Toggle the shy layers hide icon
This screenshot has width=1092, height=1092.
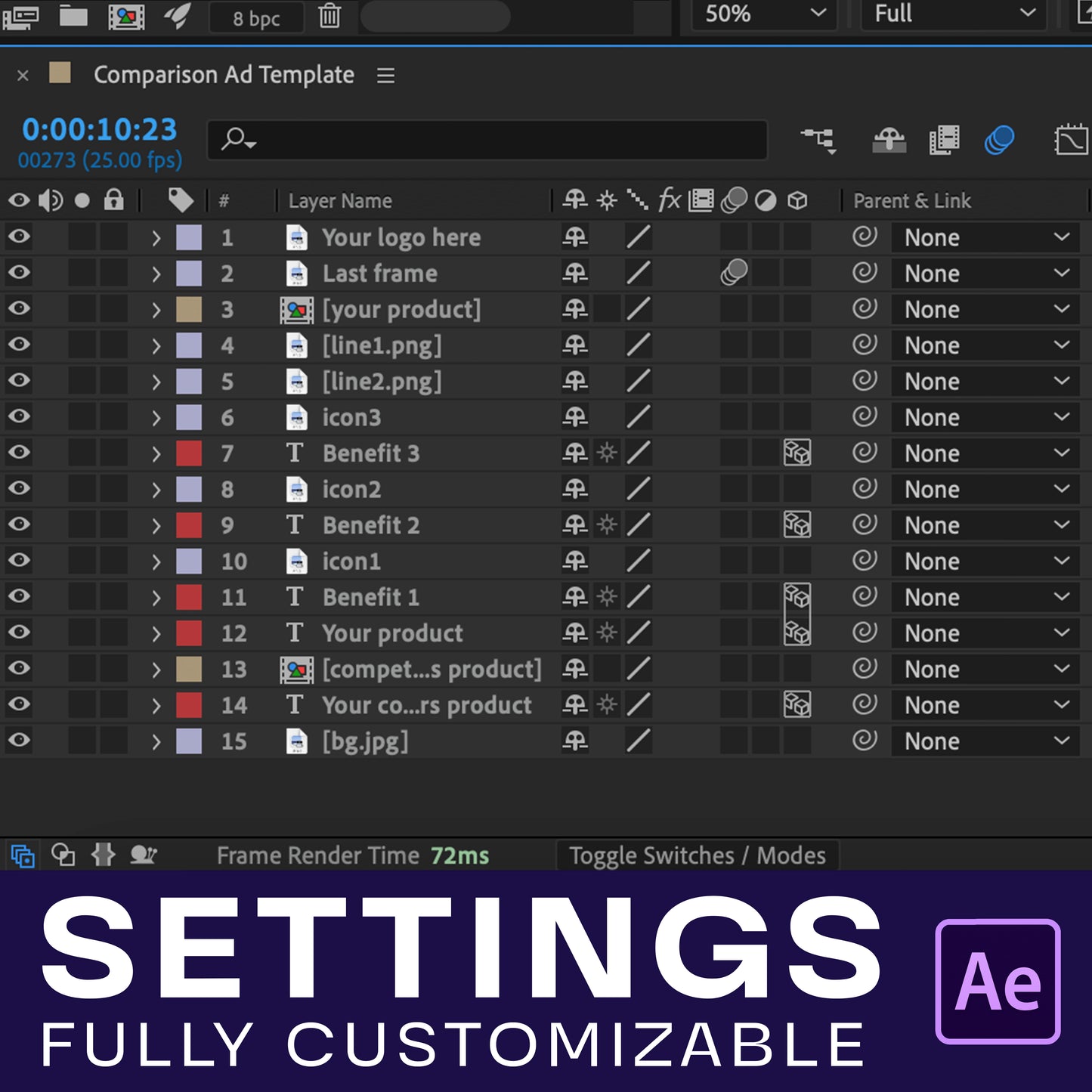tap(889, 140)
